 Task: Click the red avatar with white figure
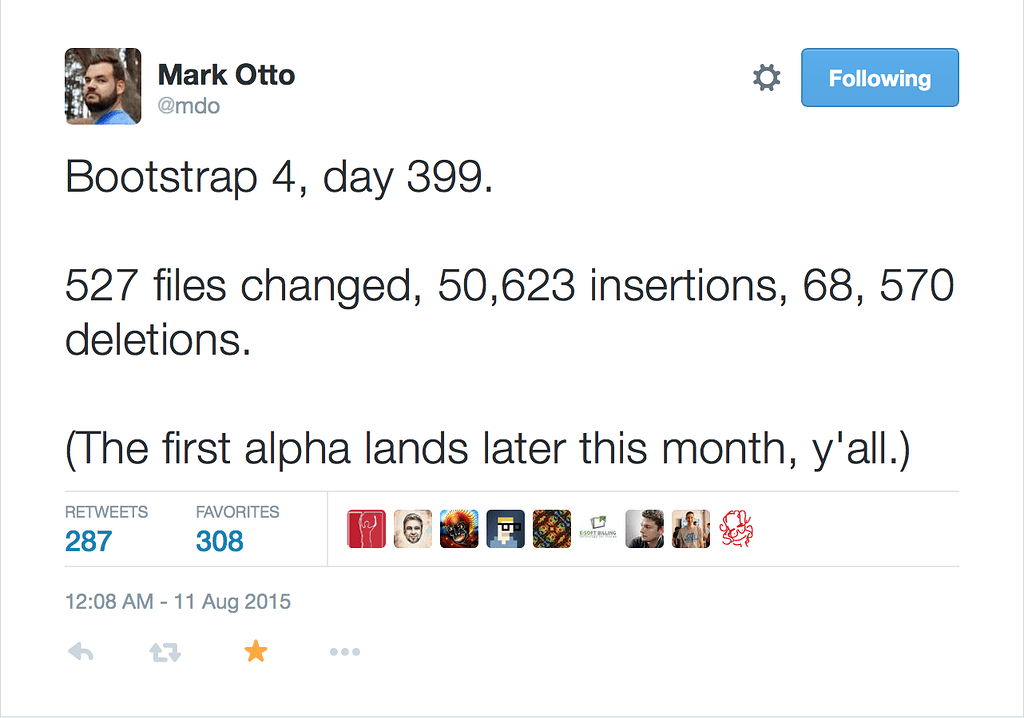click(366, 529)
